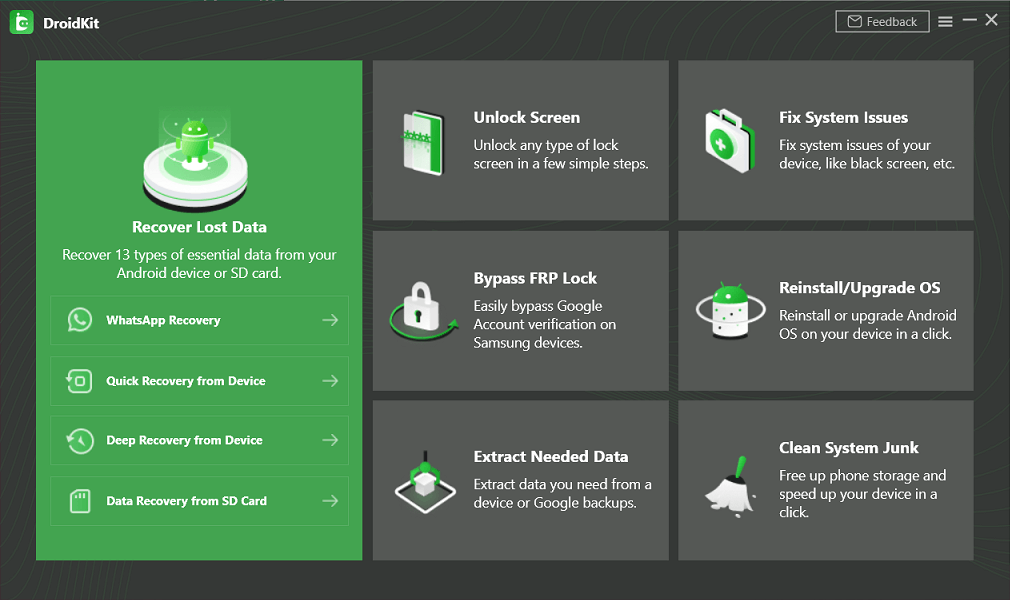
Task: Click the arrow next to Quick Recovery from Device
Action: tap(330, 381)
